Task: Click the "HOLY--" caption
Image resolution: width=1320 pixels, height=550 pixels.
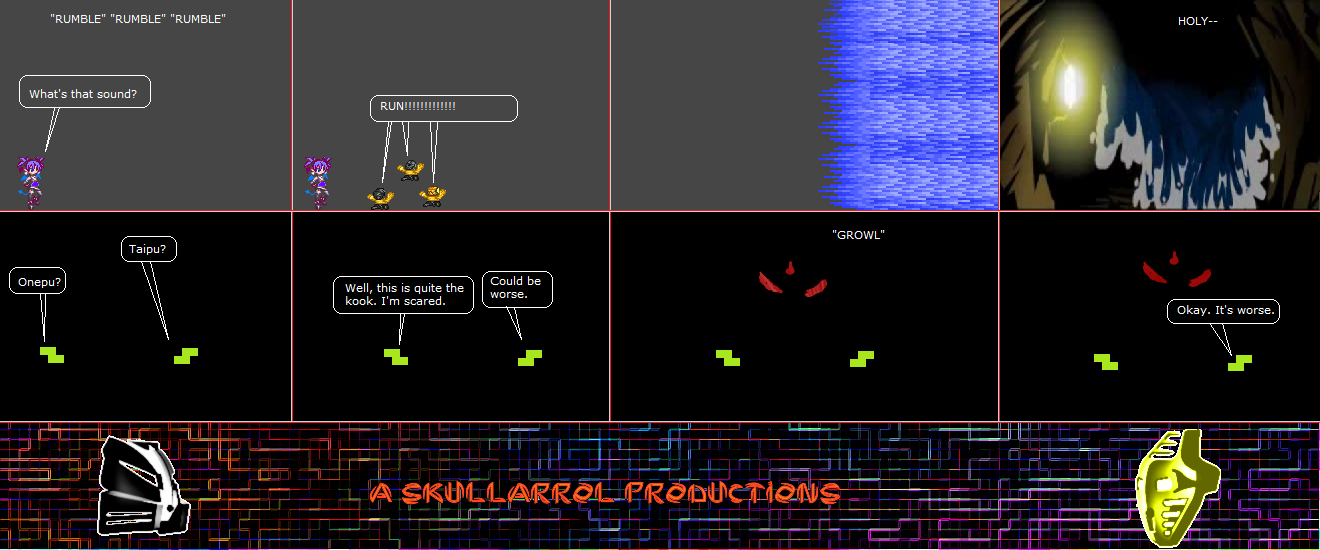Action: [x=1197, y=20]
